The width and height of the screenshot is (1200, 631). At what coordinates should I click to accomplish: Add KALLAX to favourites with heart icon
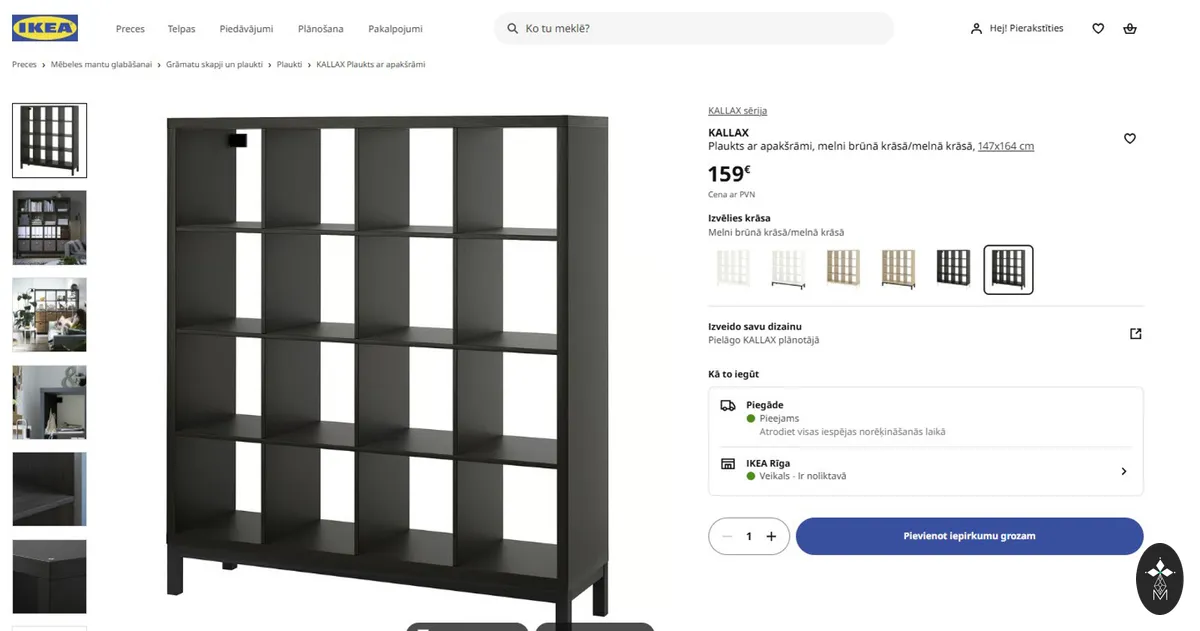[x=1130, y=139]
